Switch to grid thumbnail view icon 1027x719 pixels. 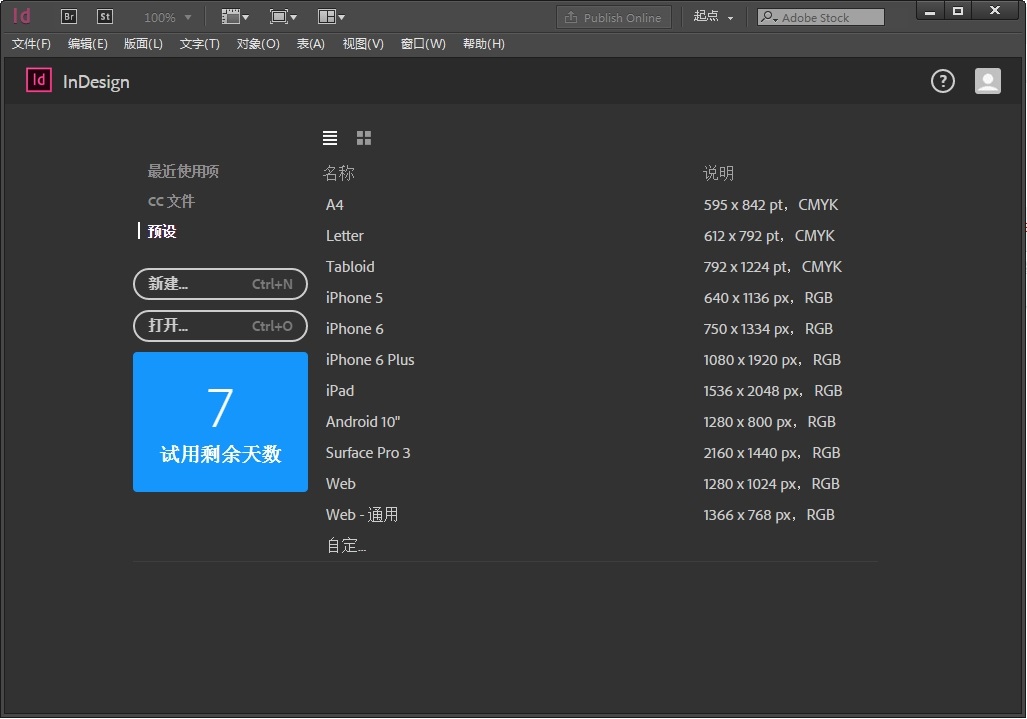point(364,138)
